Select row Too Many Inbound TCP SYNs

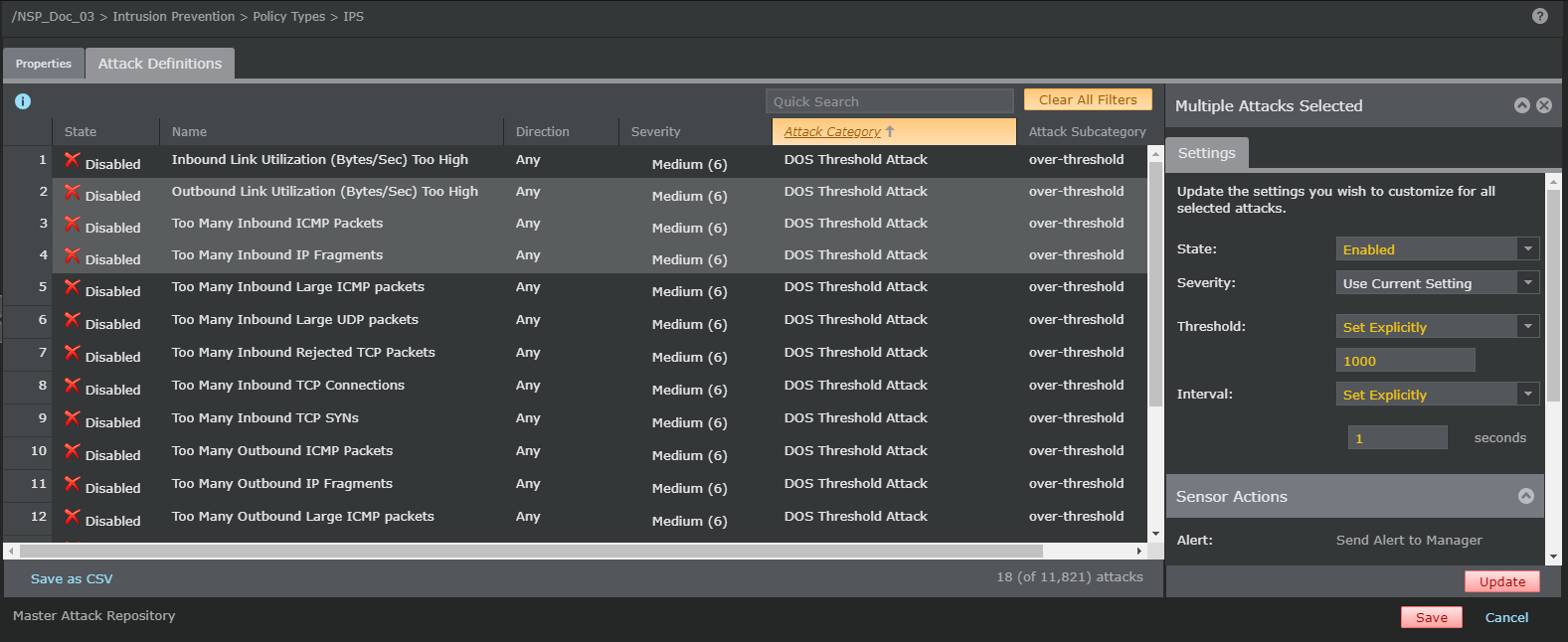click(x=575, y=419)
